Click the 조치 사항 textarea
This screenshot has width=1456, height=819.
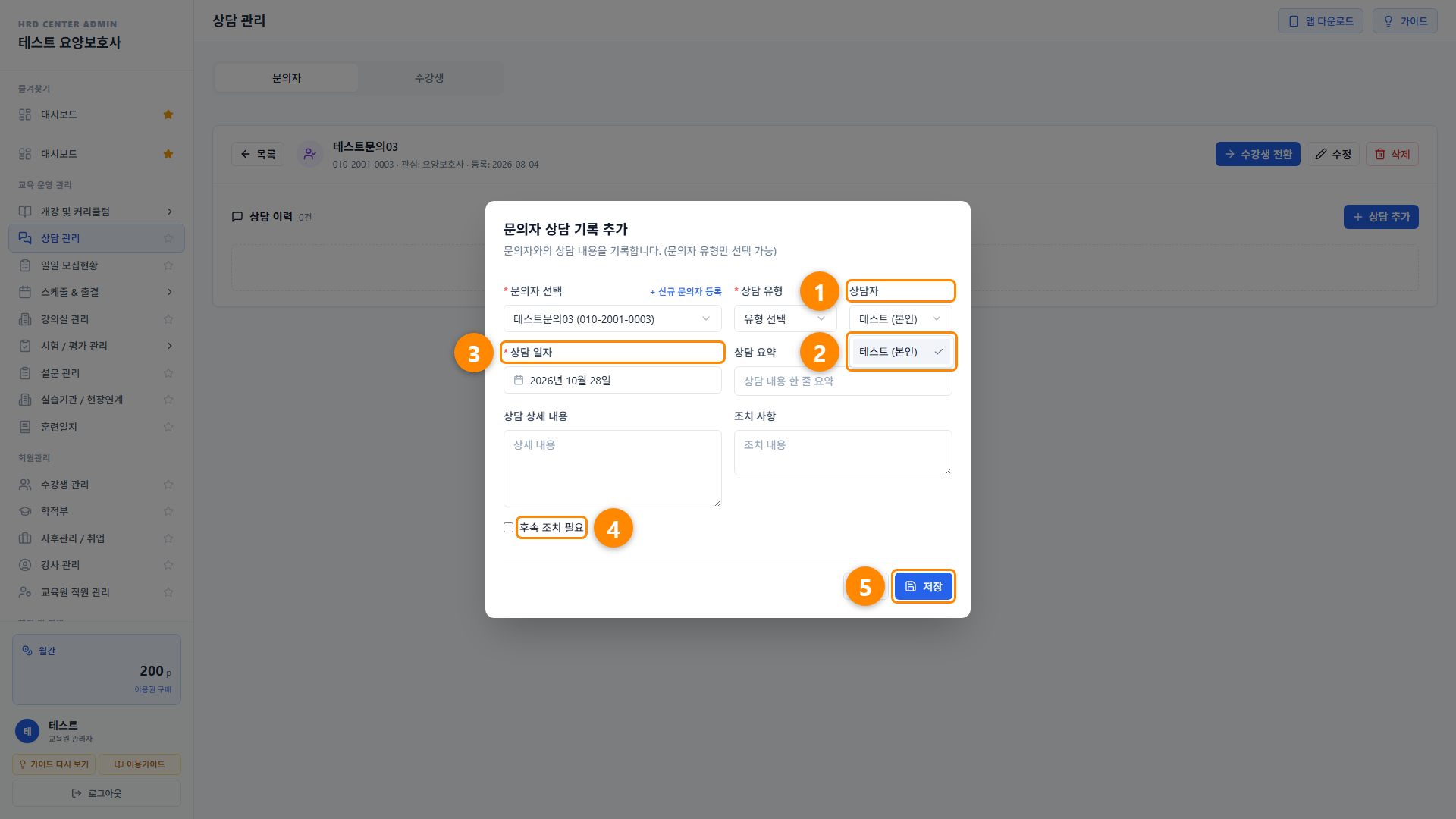[x=843, y=453]
